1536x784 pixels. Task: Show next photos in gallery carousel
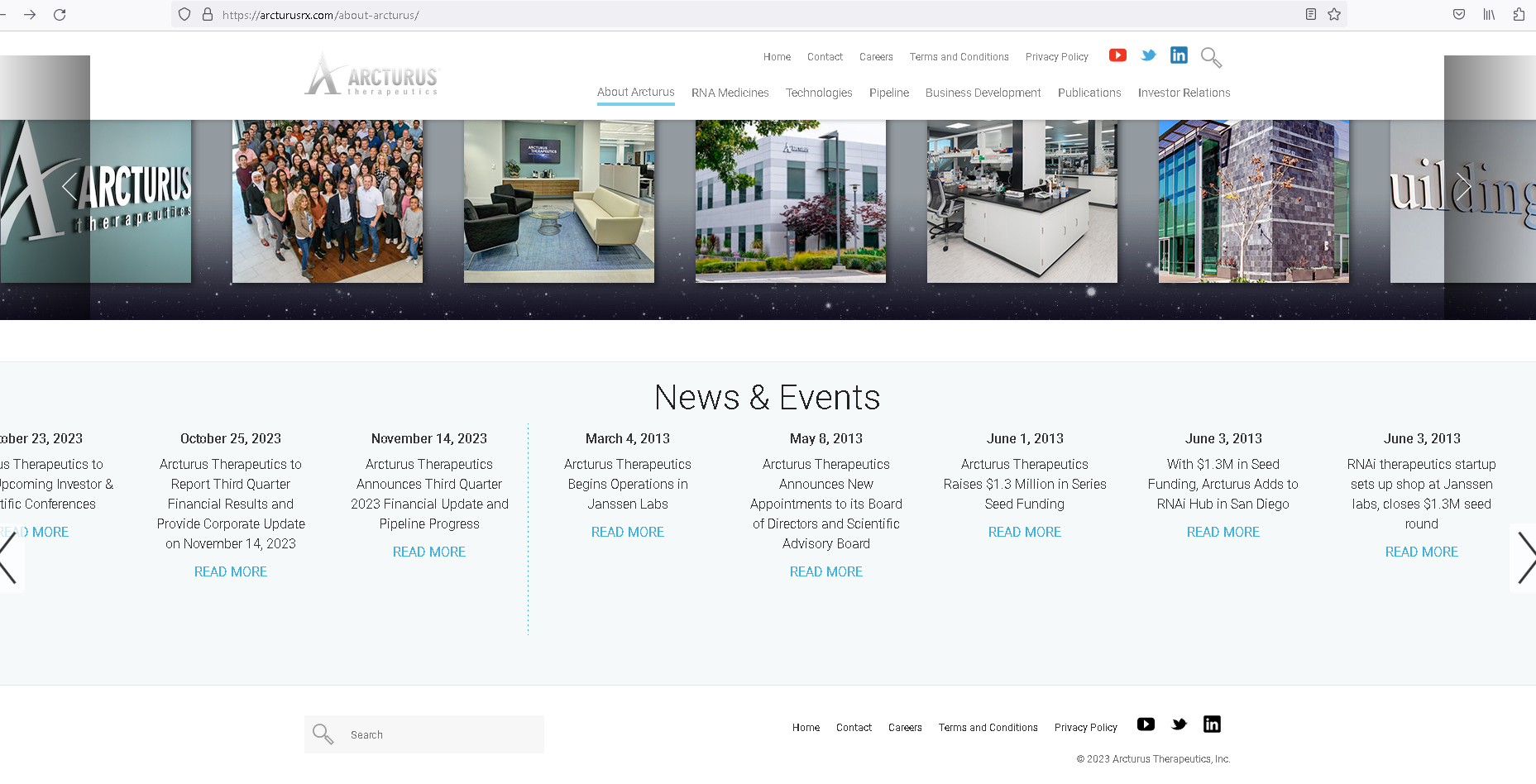[1464, 187]
